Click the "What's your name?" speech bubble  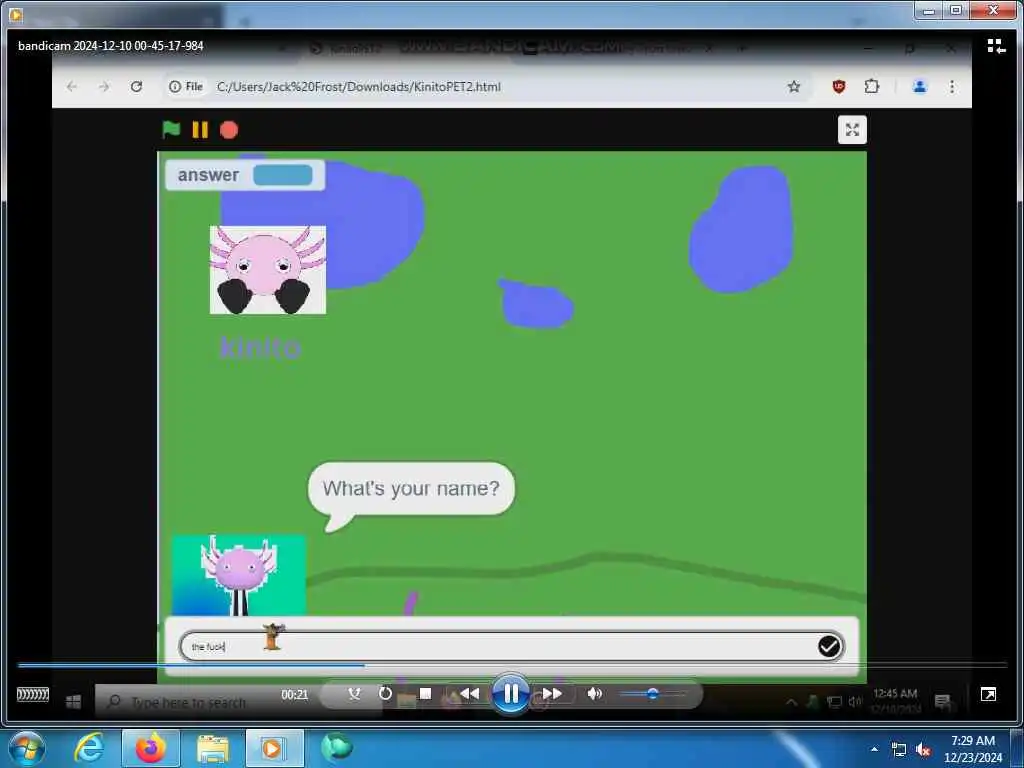(x=411, y=488)
